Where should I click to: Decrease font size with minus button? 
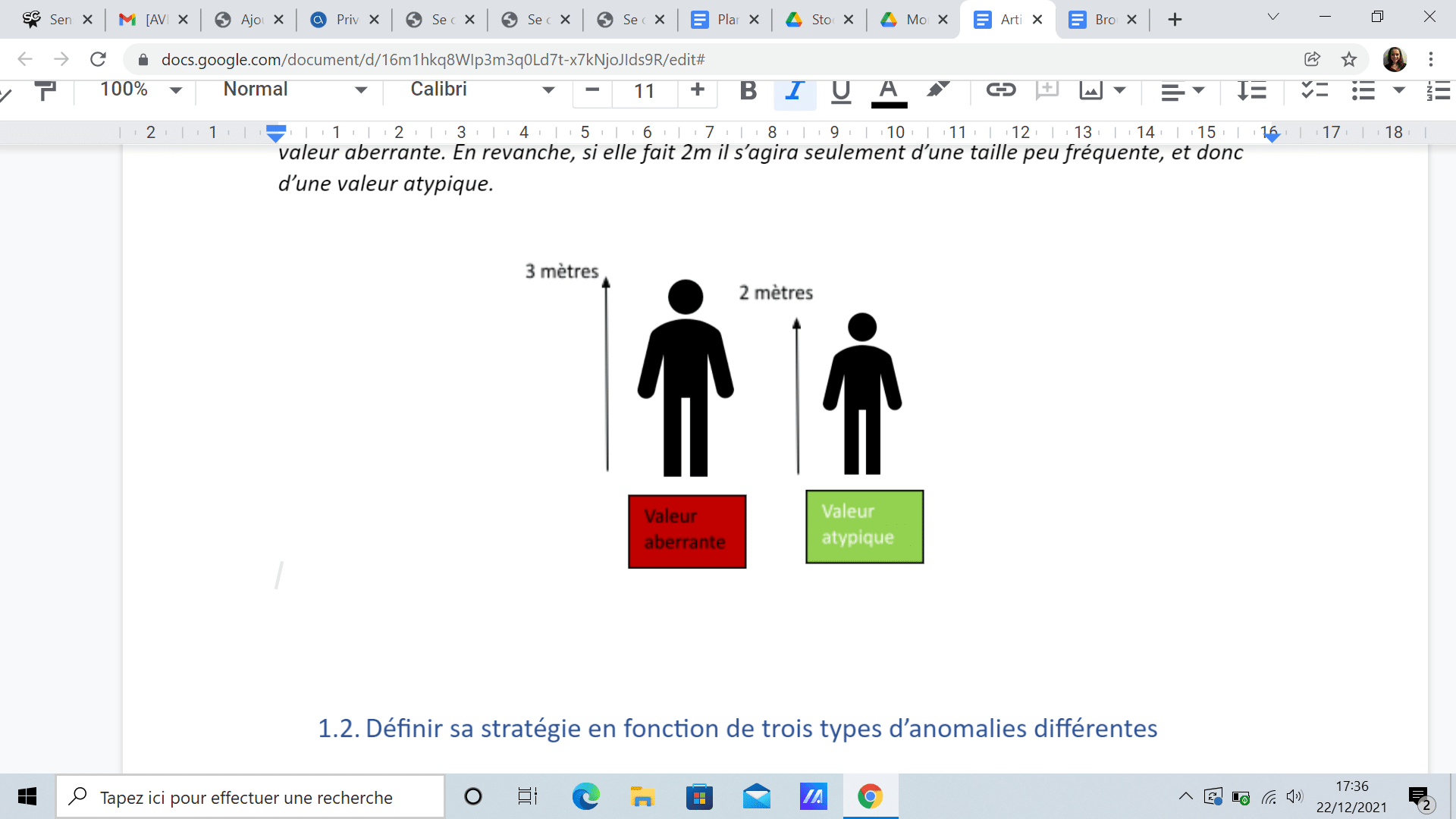592,90
